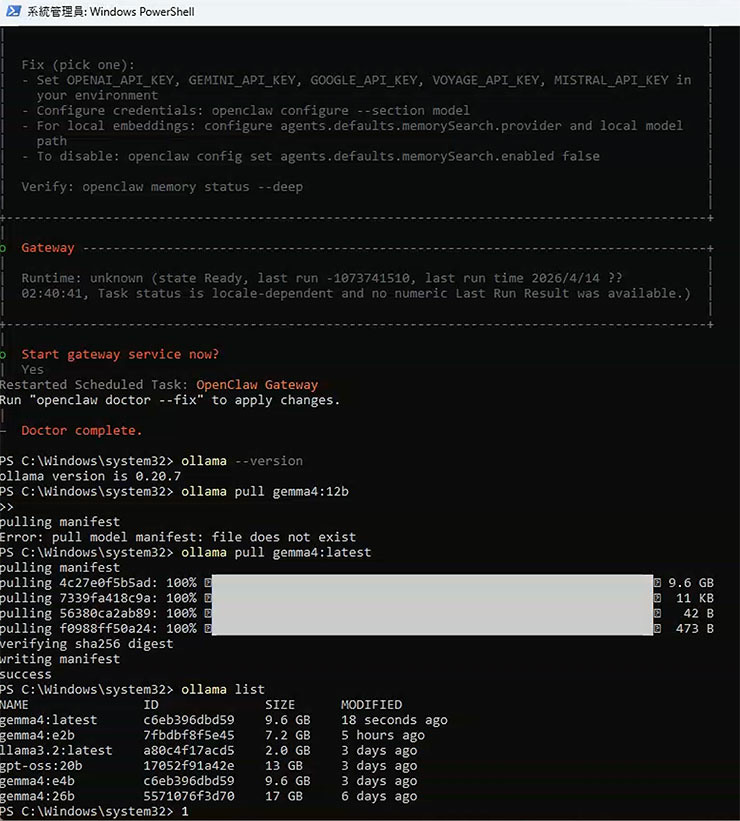Click the 'SIZE' column header

[x=280, y=705]
